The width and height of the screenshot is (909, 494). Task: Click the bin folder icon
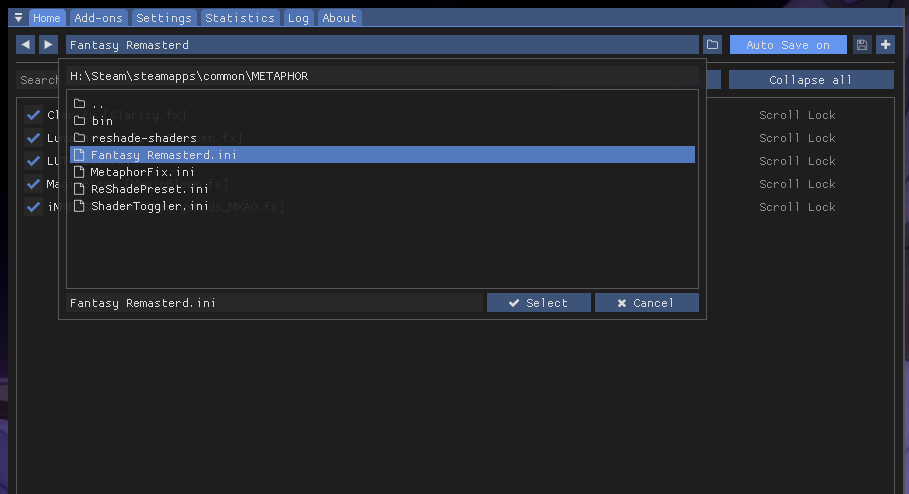(x=79, y=121)
